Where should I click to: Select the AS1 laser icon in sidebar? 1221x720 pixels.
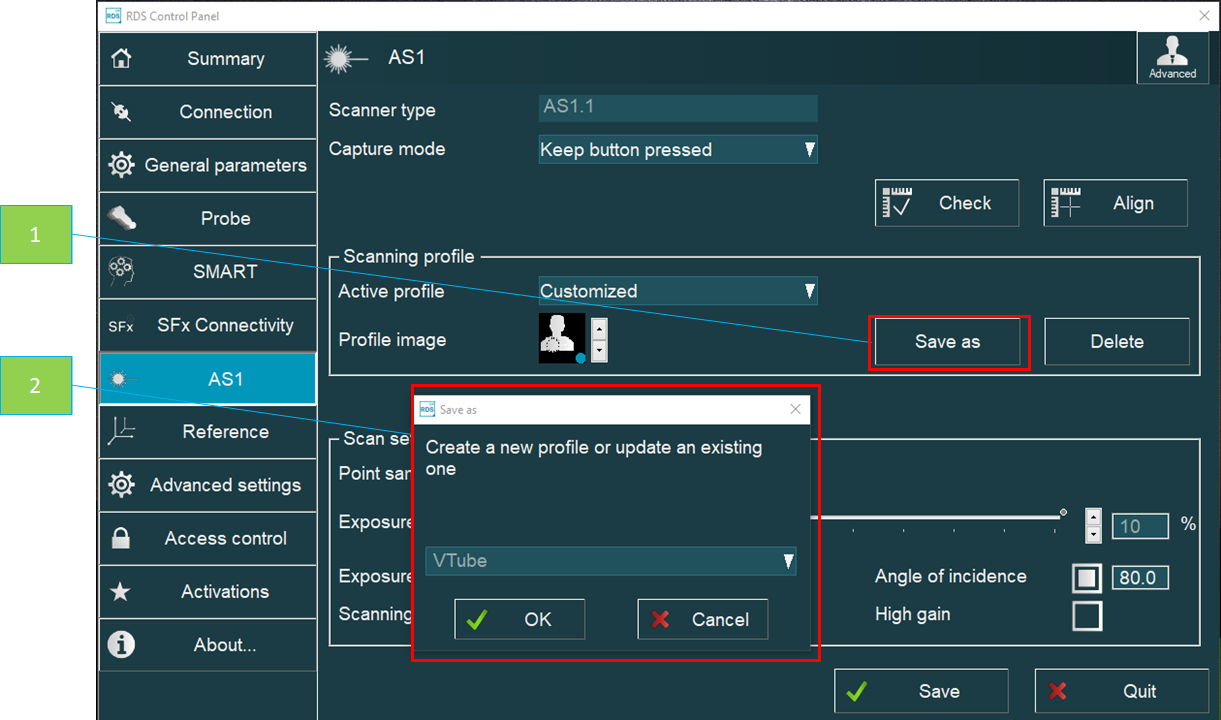point(120,378)
